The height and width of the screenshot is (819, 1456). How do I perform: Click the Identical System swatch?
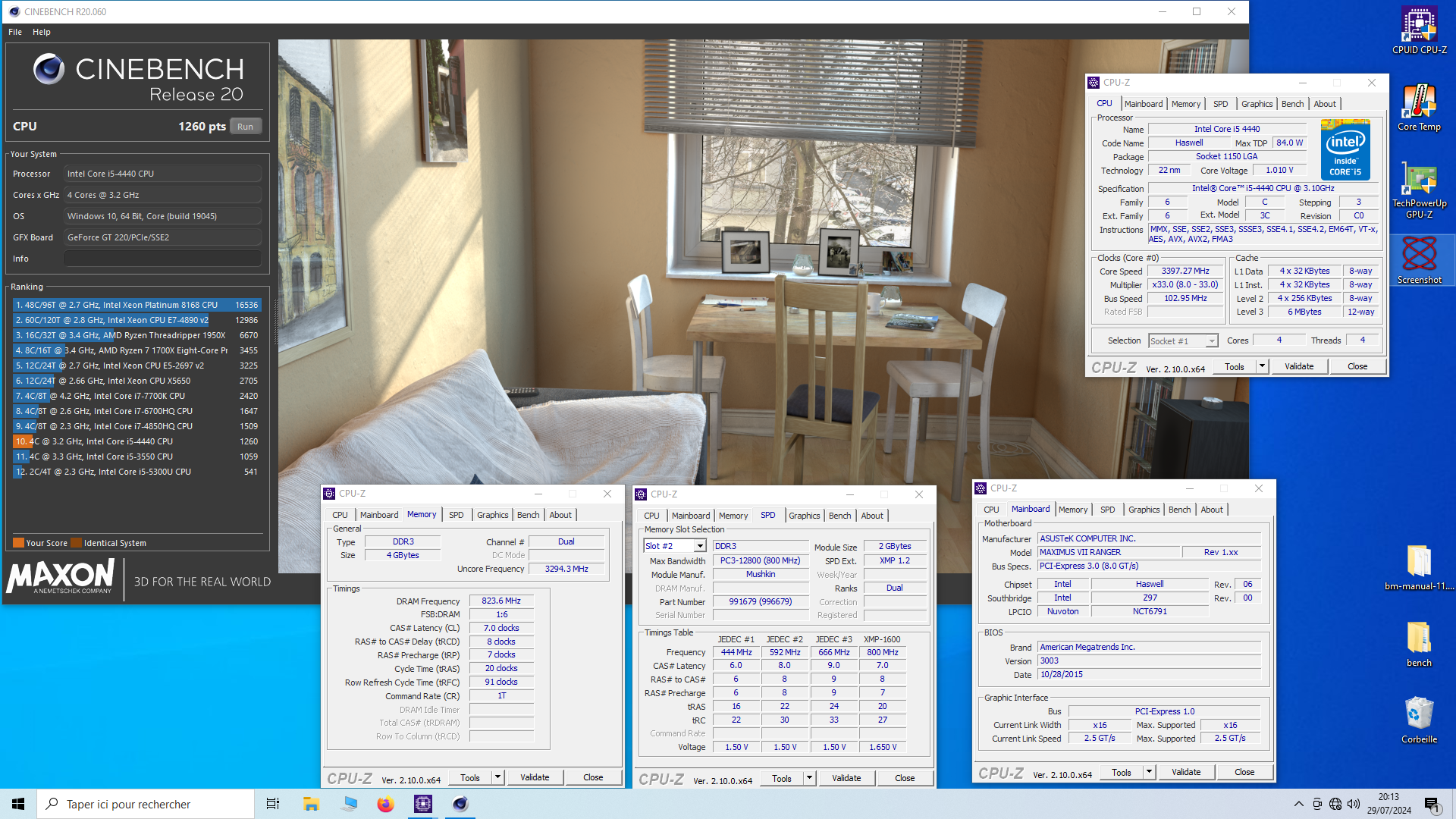pos(76,543)
